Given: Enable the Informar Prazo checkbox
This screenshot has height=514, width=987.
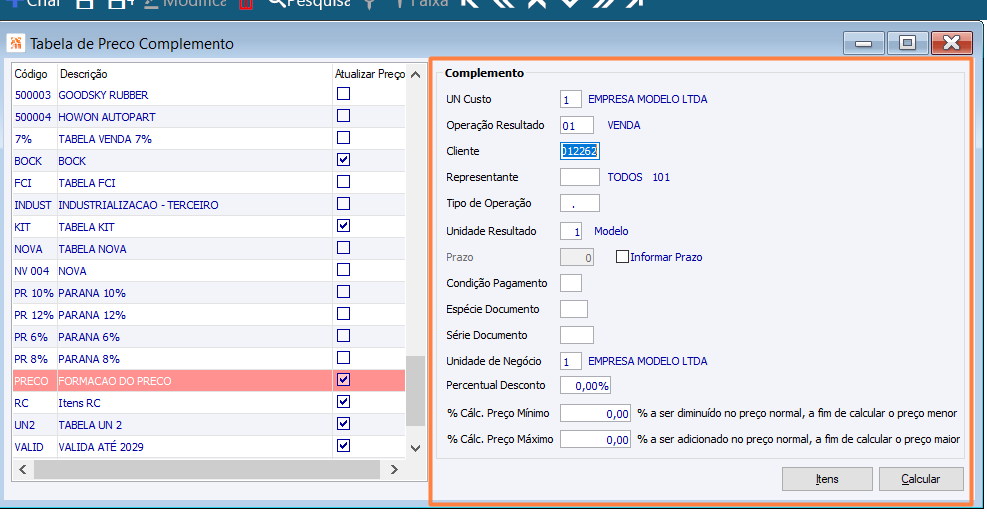Looking at the screenshot, I should tap(622, 257).
